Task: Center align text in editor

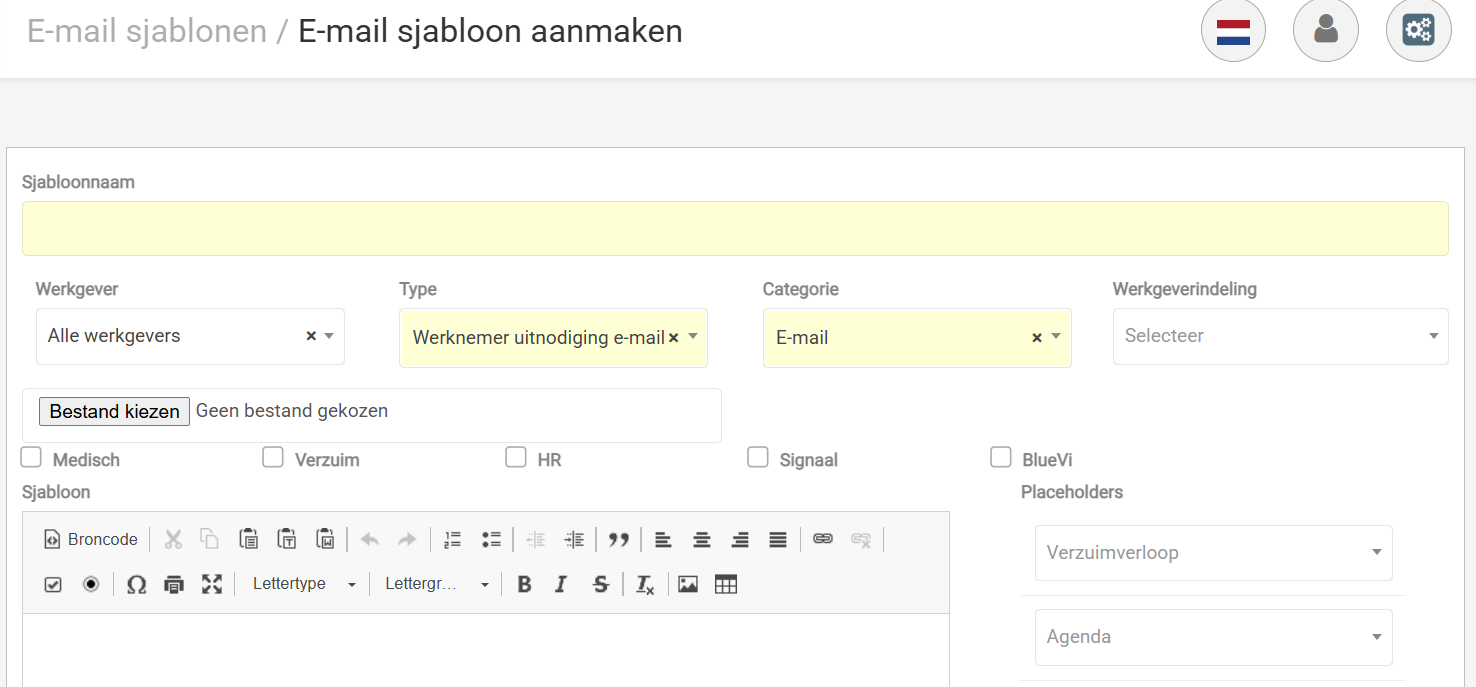Action: tap(702, 540)
